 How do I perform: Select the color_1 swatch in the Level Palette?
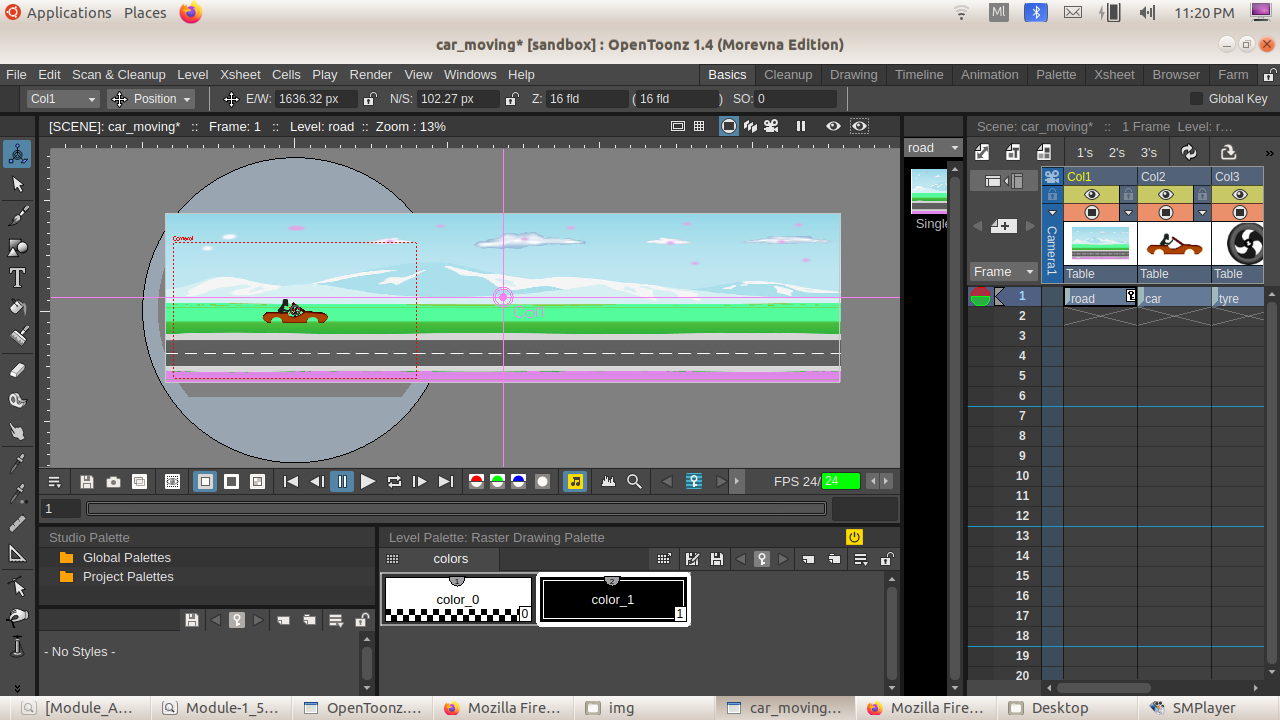612,598
